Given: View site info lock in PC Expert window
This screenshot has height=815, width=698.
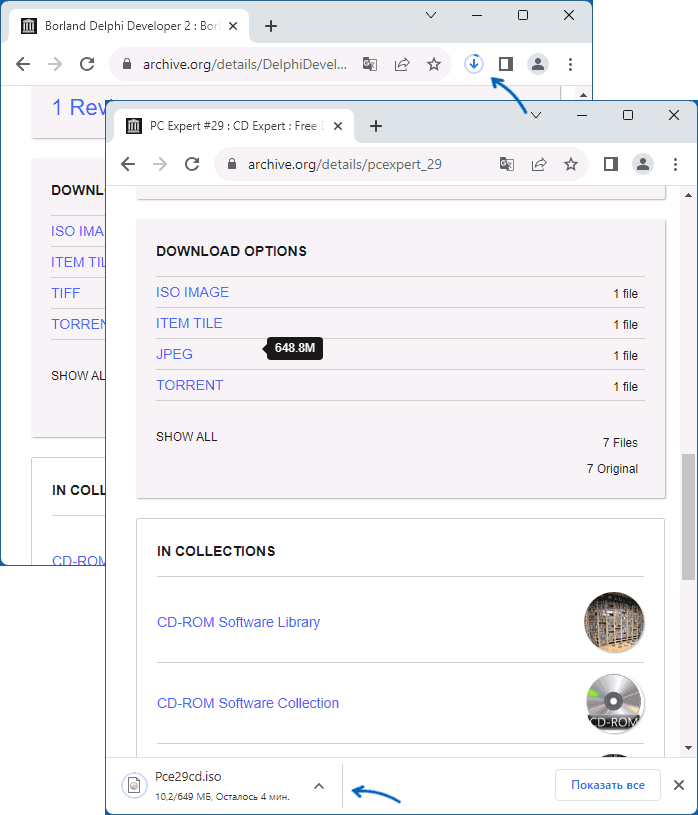Looking at the screenshot, I should point(232,164).
